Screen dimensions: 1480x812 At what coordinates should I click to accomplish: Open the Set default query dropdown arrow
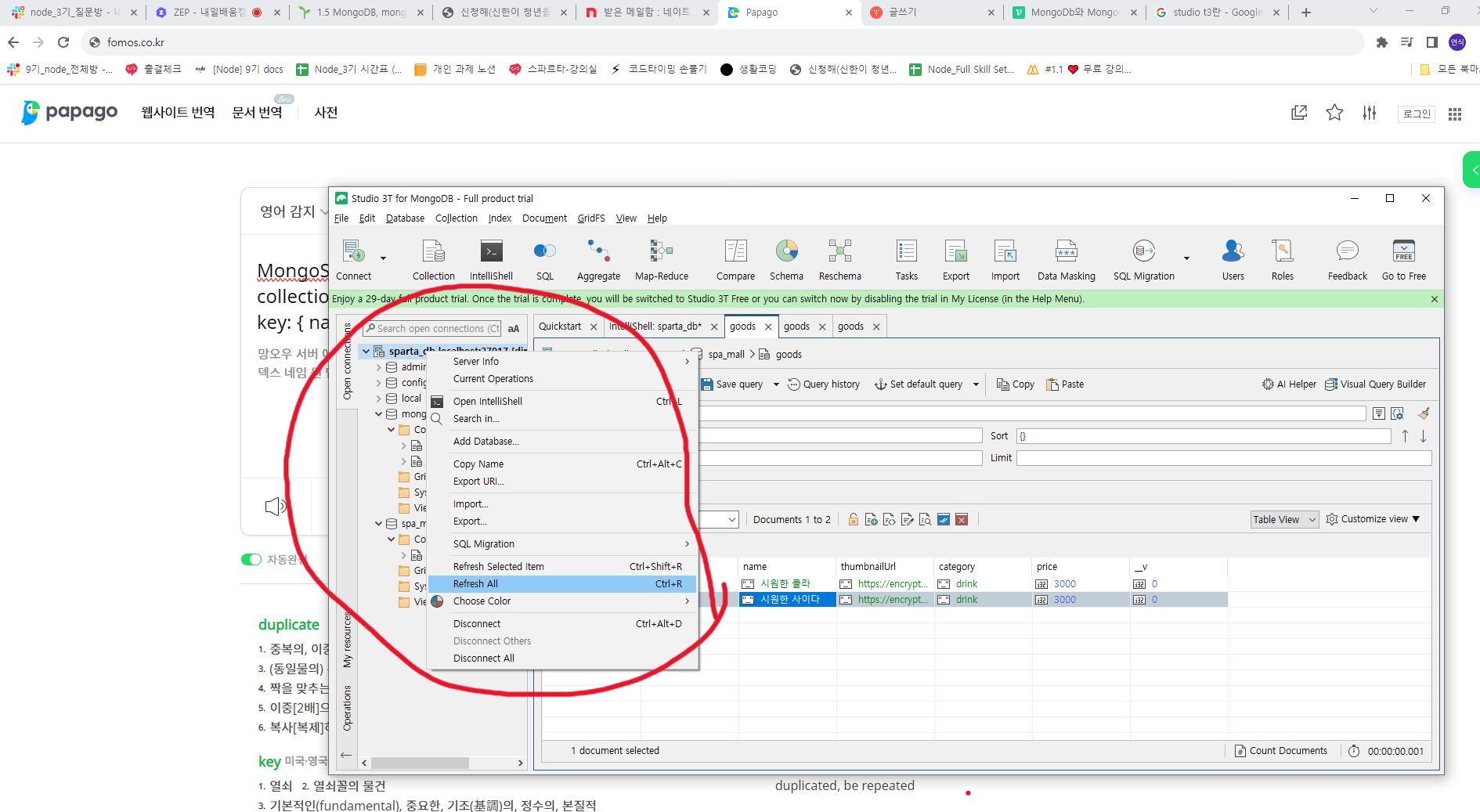[976, 384]
